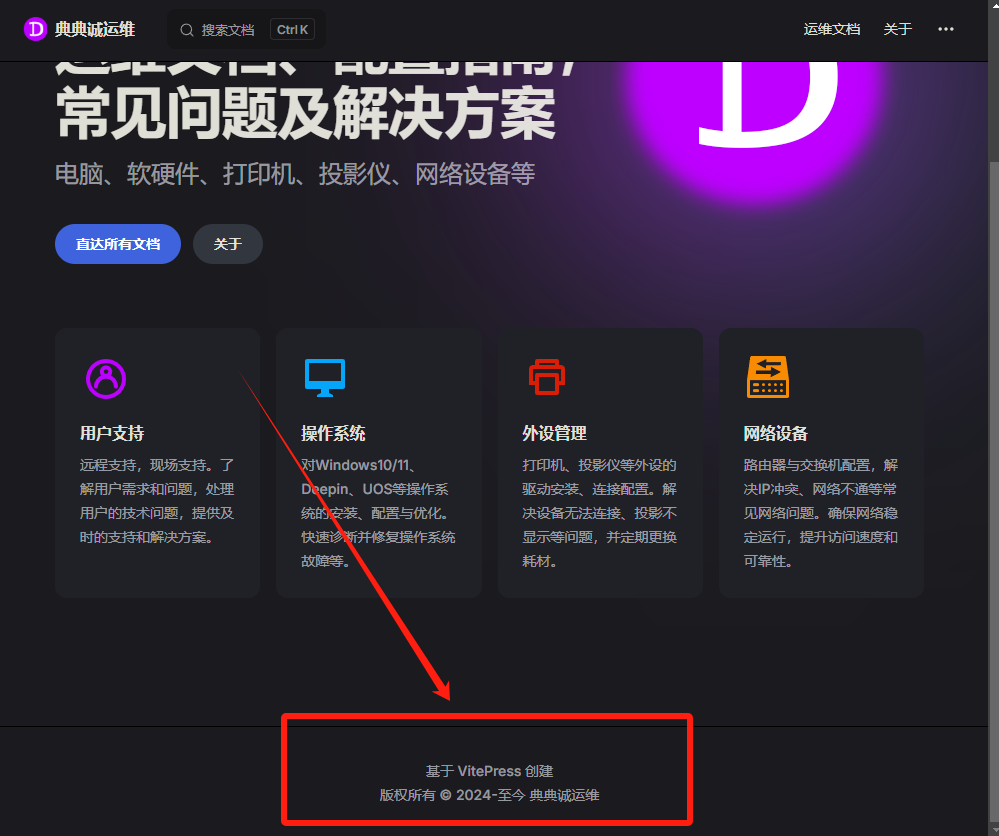999x836 pixels.
Task: Click the purple D site logo
Action: [x=35, y=29]
